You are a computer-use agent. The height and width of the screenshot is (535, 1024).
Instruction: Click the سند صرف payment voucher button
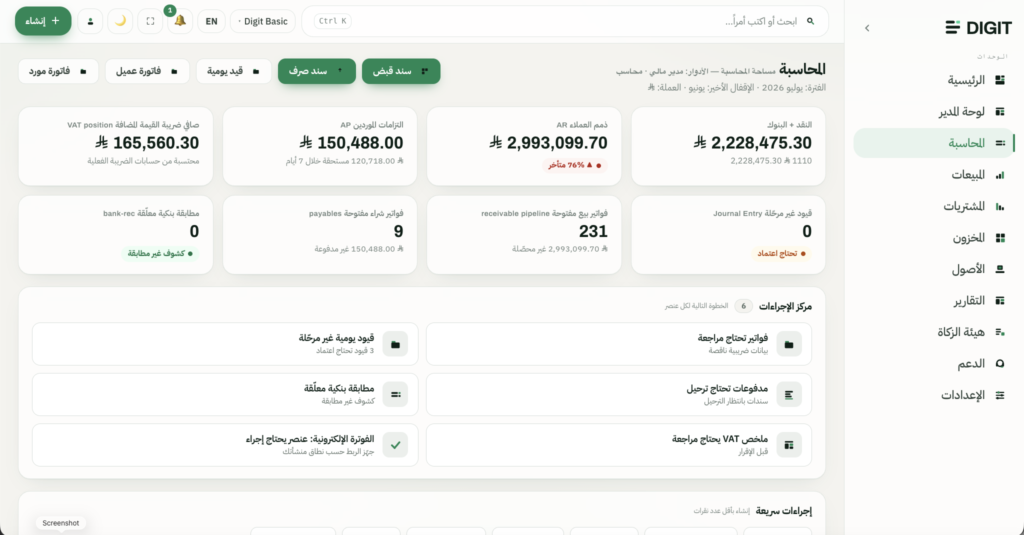coord(317,71)
